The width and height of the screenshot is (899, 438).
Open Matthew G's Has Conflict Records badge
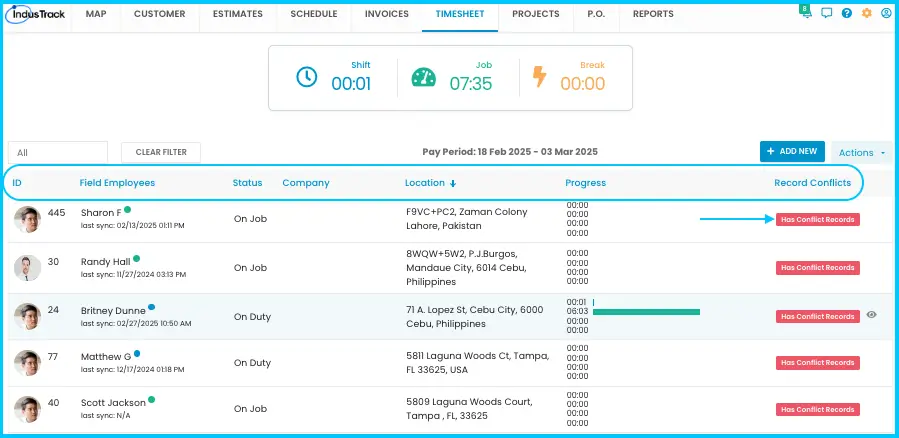click(818, 363)
